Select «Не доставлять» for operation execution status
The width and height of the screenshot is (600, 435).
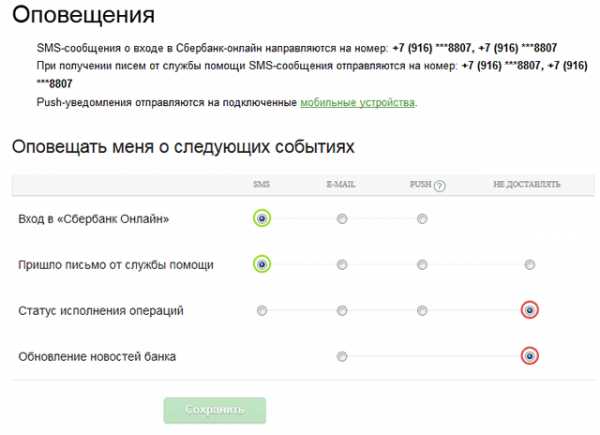click(529, 310)
